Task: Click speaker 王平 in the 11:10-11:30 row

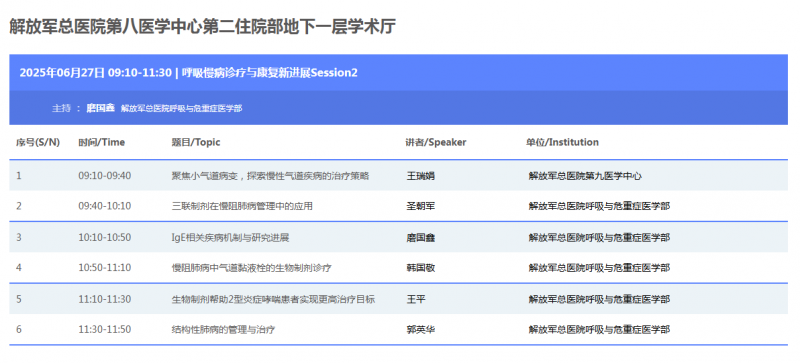Action: pyautogui.click(x=416, y=299)
